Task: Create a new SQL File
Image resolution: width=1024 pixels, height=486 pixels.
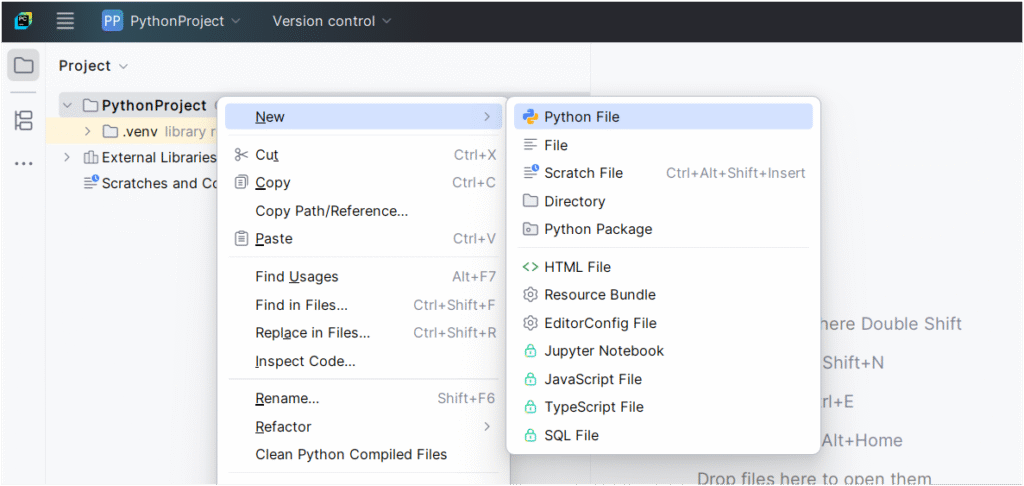Action: [664, 435]
